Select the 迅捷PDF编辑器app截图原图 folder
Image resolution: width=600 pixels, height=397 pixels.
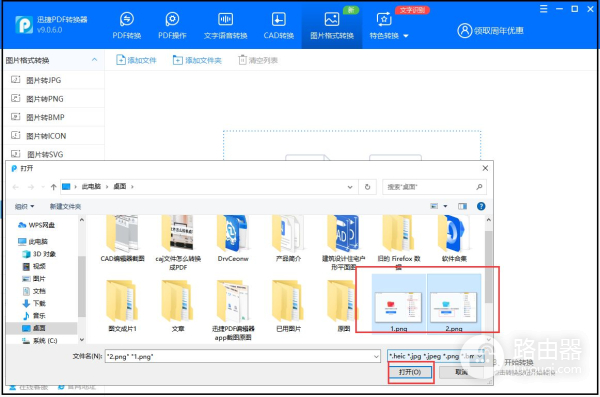tap(233, 310)
